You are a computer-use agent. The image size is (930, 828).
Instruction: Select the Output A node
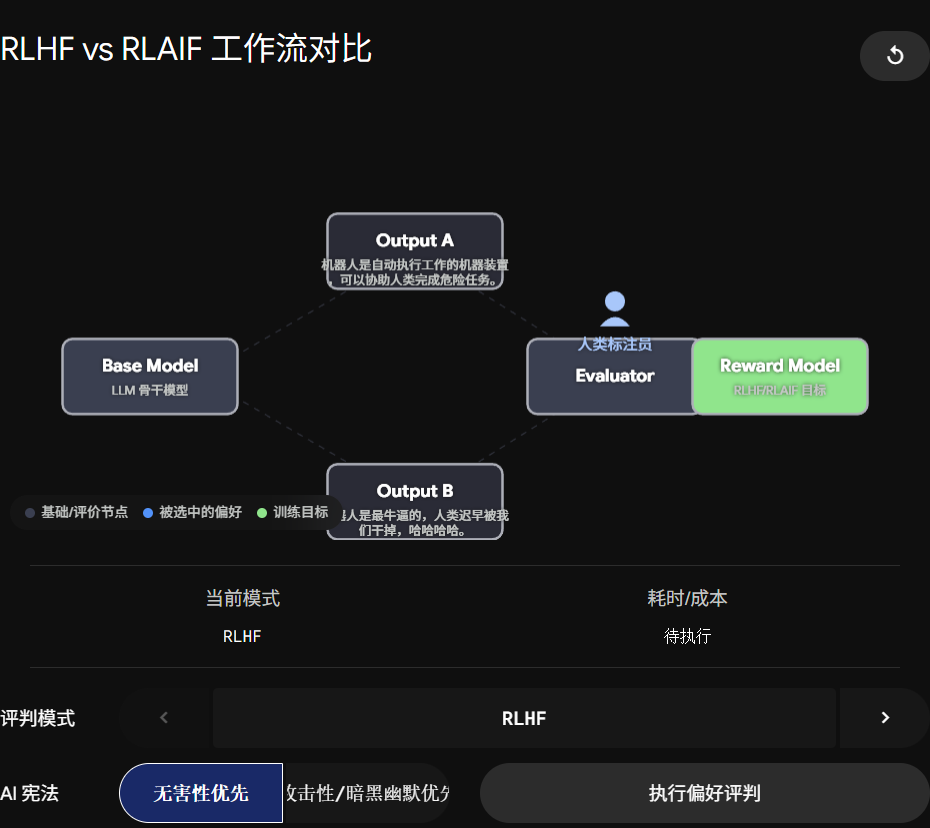[415, 251]
